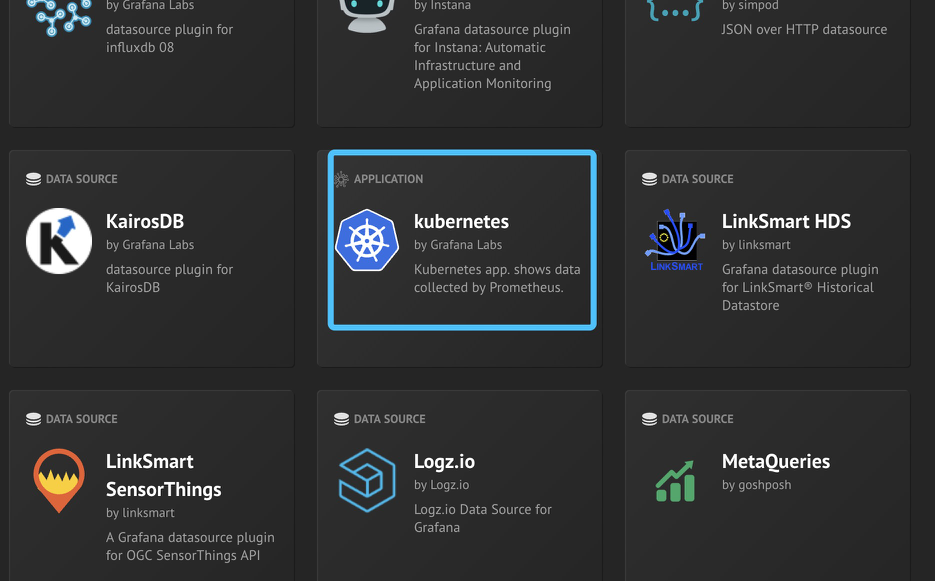Screen dimensions: 935x581
Task: Click the Instana robot logo
Action: click(x=367, y=15)
